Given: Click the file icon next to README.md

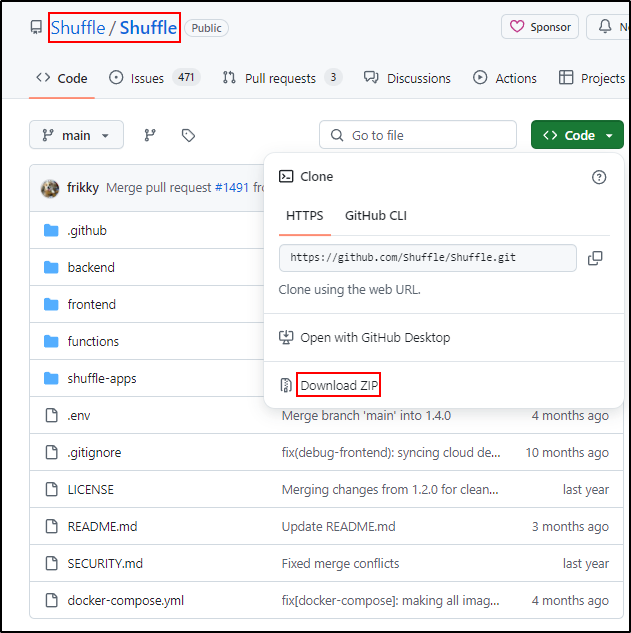Looking at the screenshot, I should pyautogui.click(x=51, y=526).
